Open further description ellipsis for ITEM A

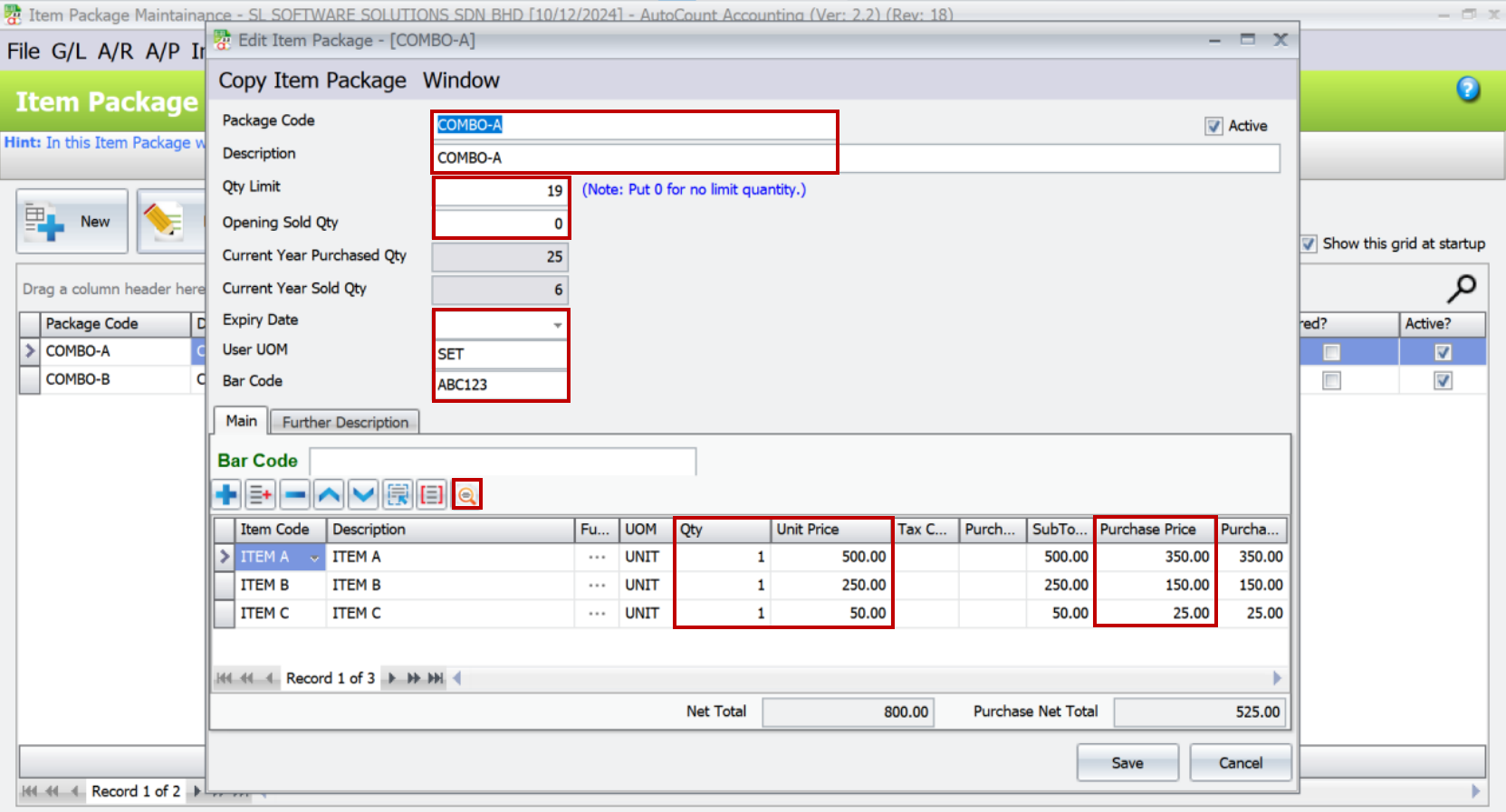point(597,557)
